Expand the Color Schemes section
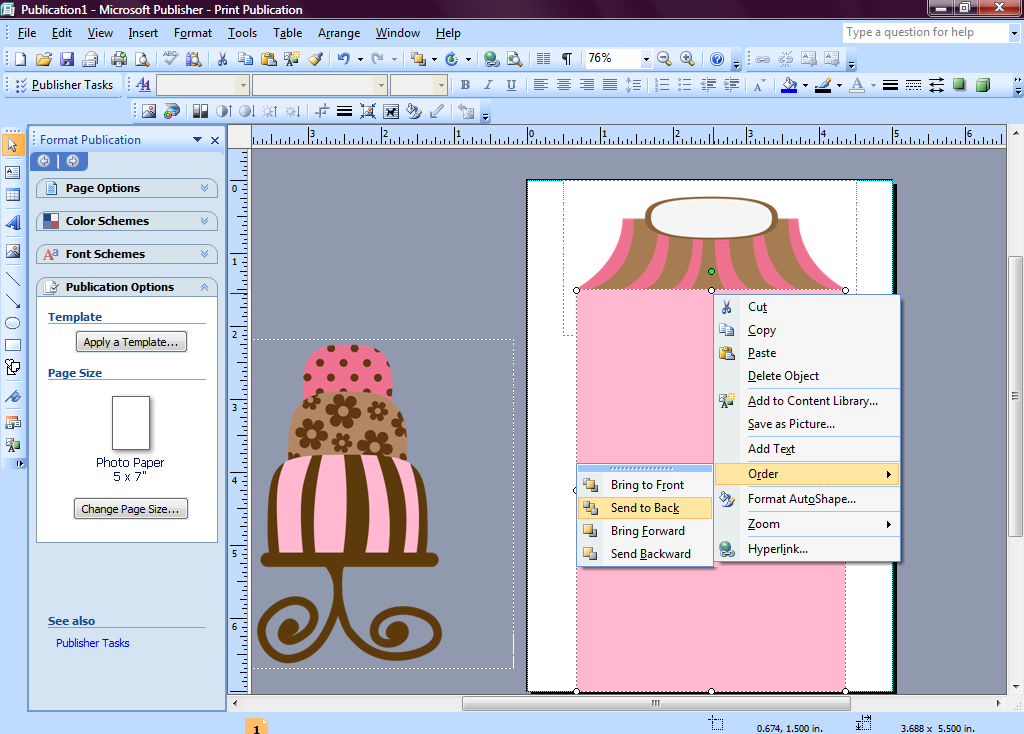 (x=126, y=220)
